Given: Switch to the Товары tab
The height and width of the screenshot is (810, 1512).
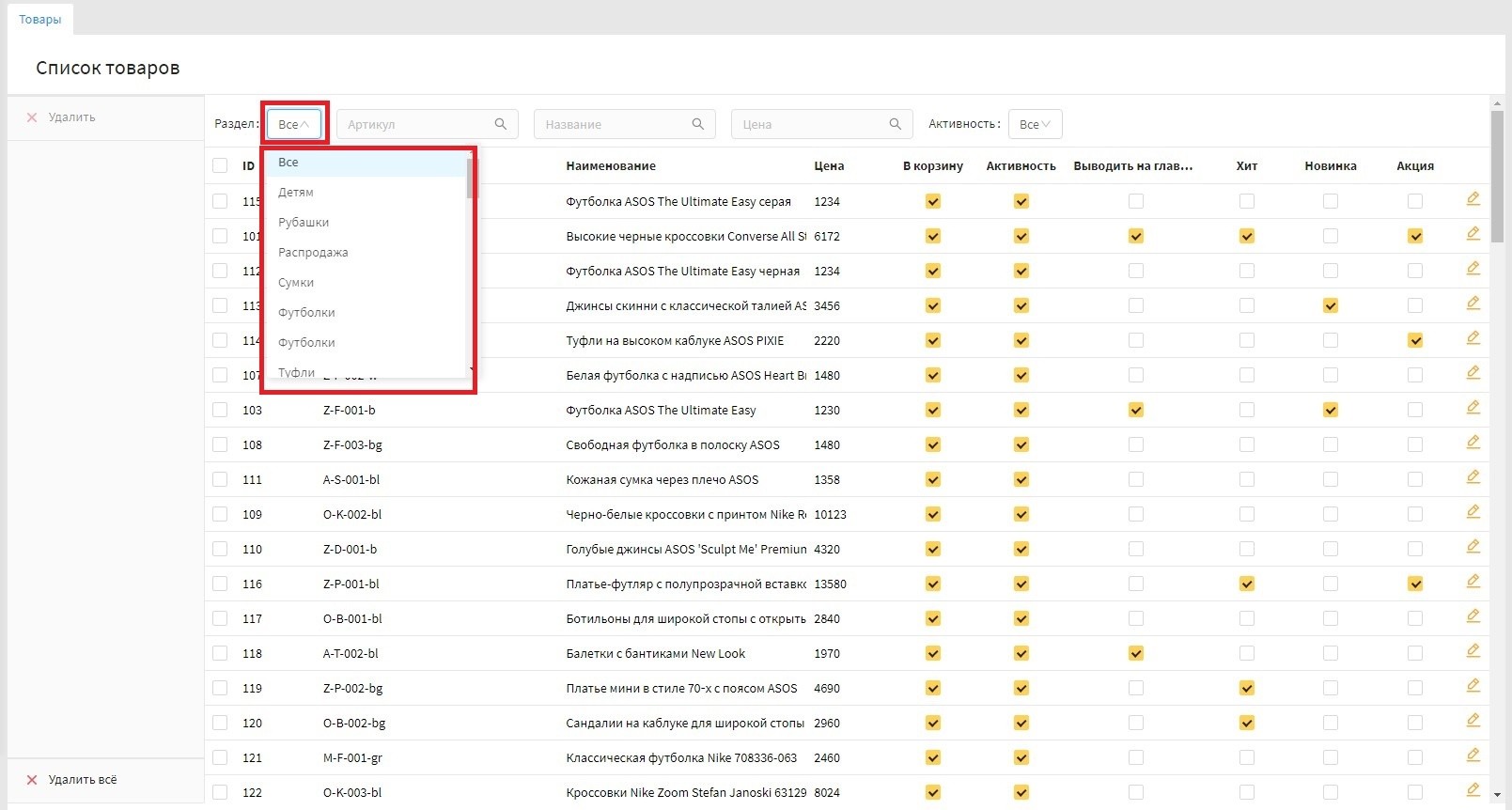Looking at the screenshot, I should coord(40,19).
